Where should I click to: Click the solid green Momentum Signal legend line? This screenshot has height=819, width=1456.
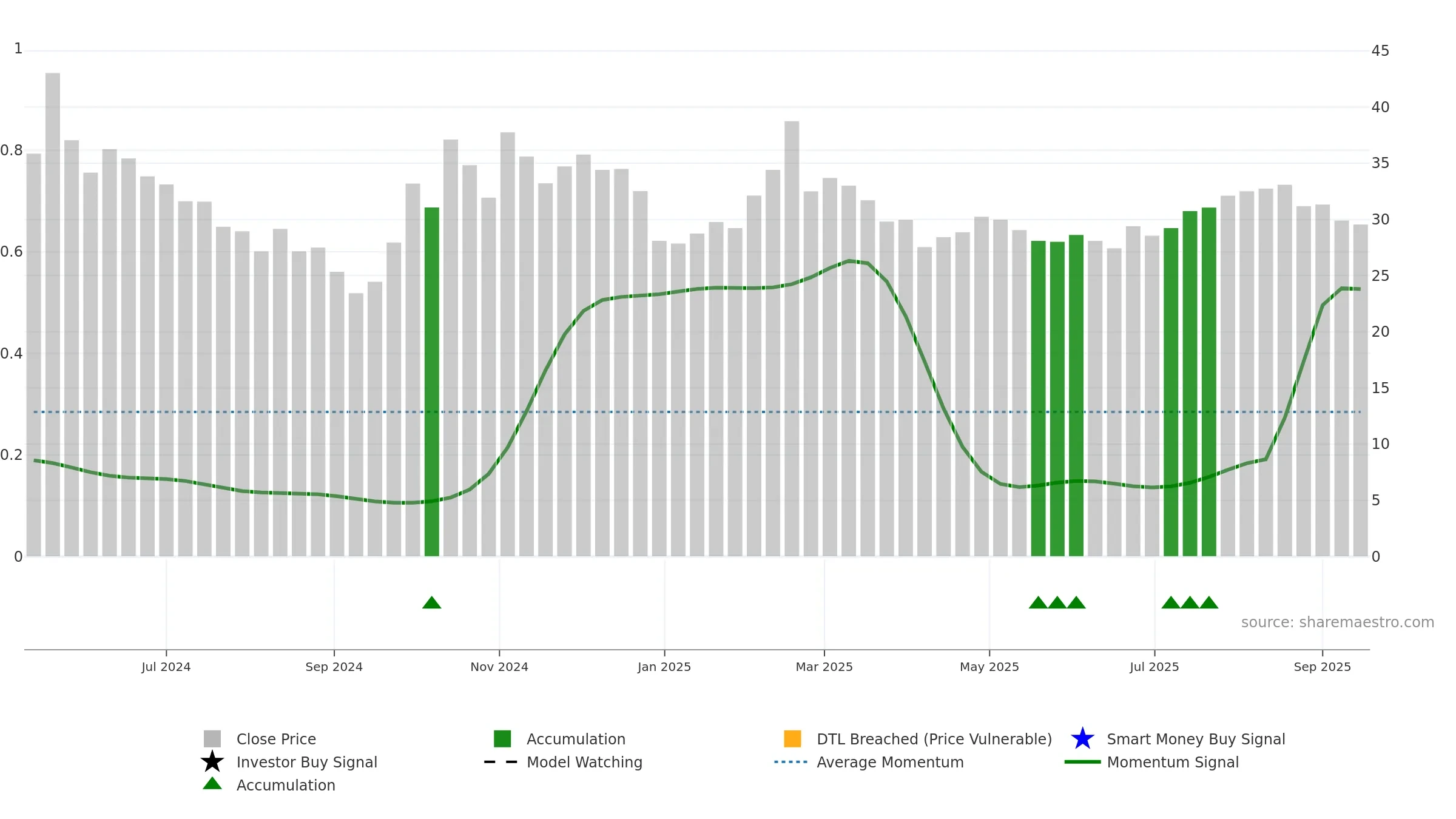click(x=1082, y=762)
